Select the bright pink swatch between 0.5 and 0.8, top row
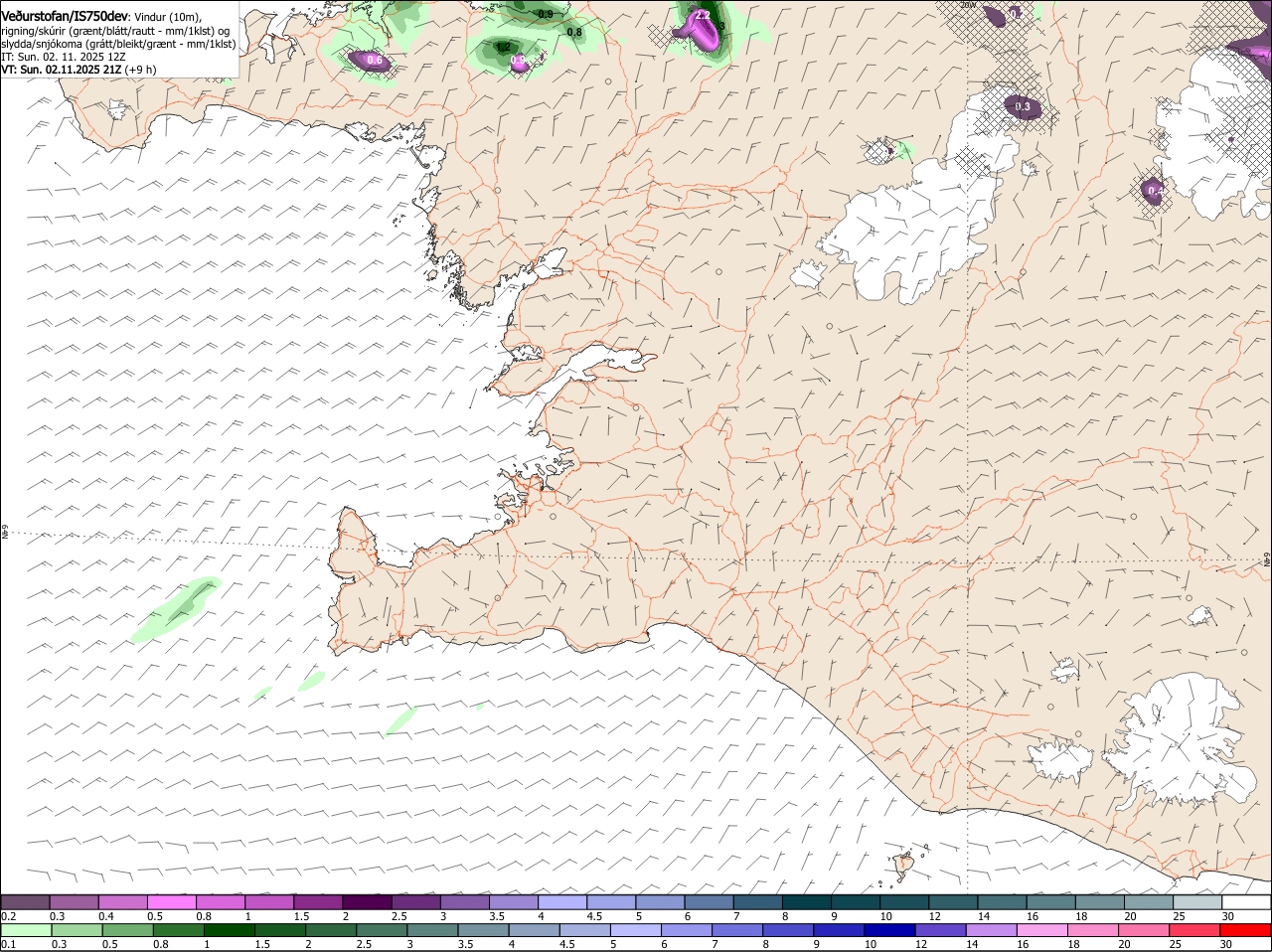This screenshot has height=952, width=1272. coord(171,901)
